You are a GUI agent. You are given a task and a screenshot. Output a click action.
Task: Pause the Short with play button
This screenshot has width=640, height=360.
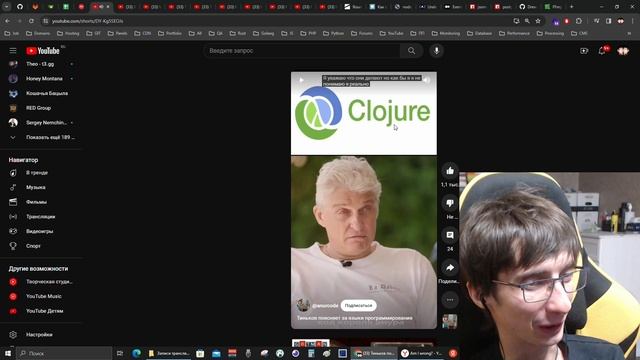(301, 80)
